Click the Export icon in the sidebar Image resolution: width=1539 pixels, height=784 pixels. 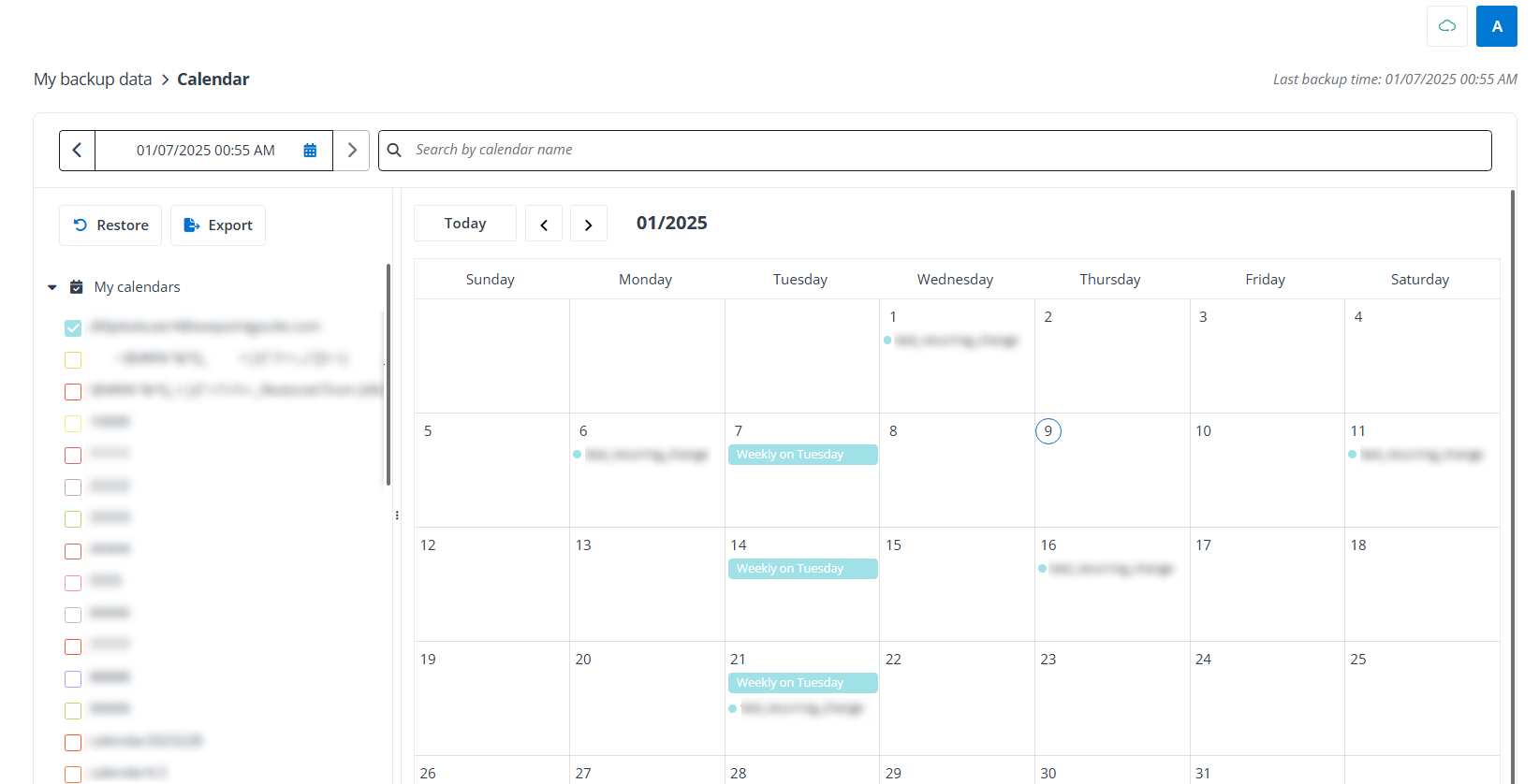[x=192, y=225]
